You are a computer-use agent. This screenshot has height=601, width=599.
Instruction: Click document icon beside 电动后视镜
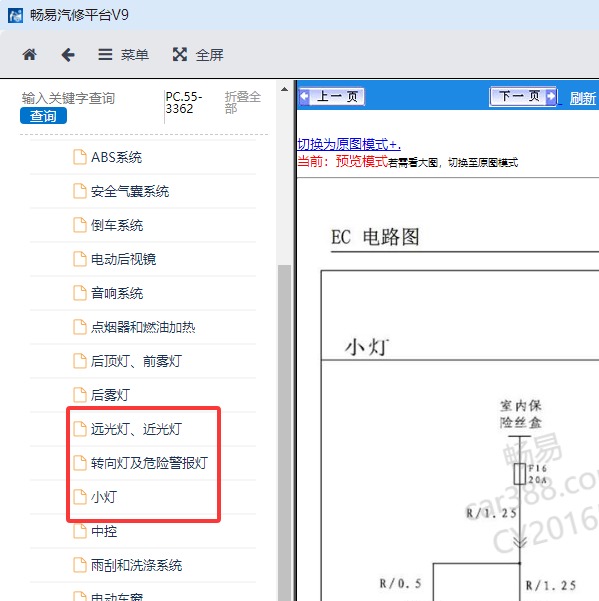pos(80,259)
